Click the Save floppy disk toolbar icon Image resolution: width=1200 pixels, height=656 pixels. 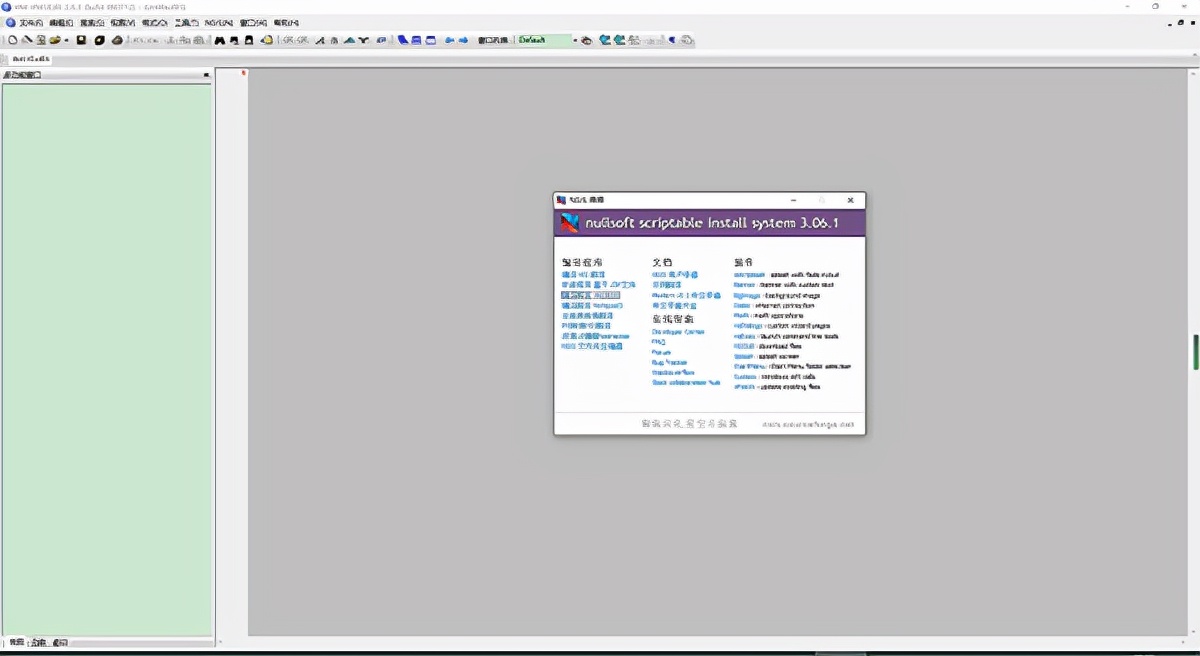(82, 40)
